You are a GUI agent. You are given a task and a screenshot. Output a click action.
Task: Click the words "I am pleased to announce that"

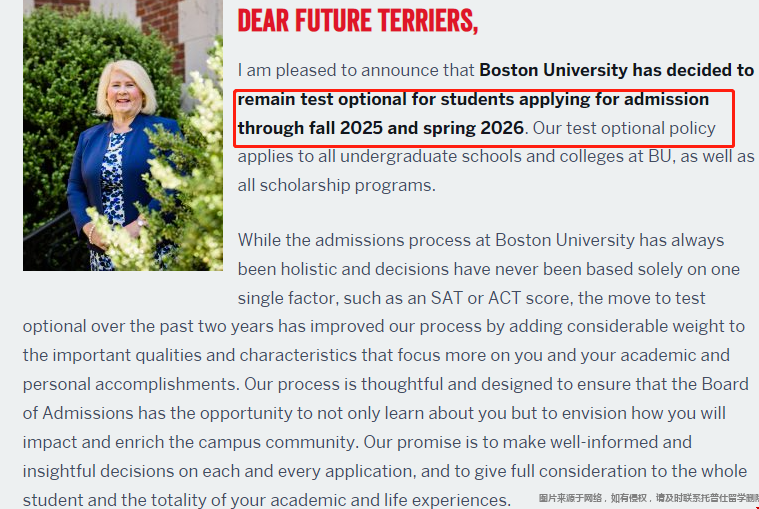tap(355, 70)
